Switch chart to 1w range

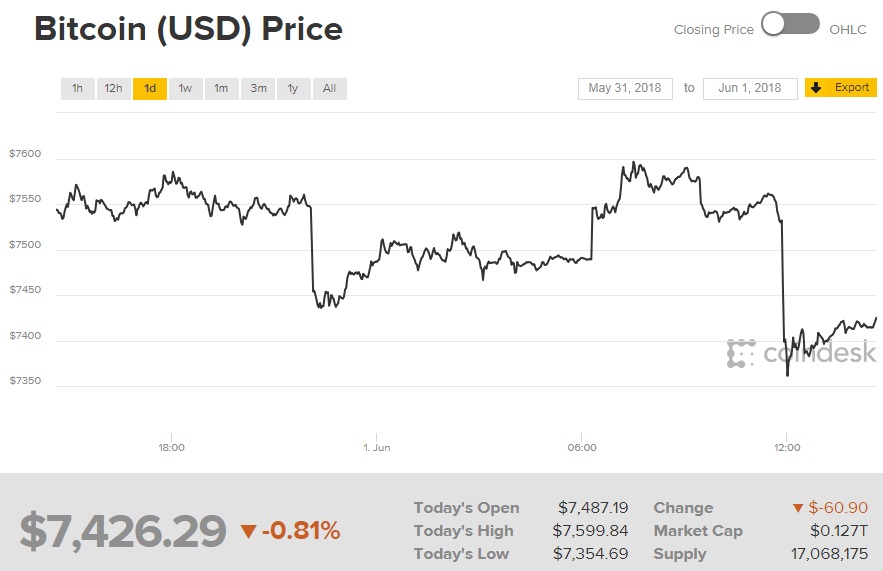(186, 89)
